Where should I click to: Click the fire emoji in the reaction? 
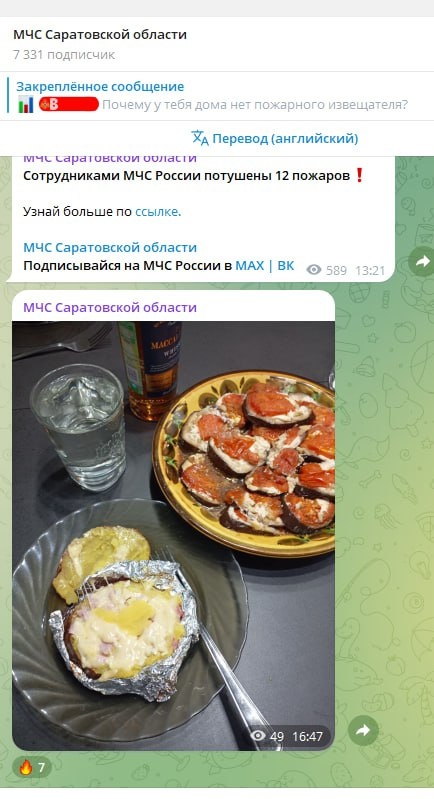click(x=25, y=767)
